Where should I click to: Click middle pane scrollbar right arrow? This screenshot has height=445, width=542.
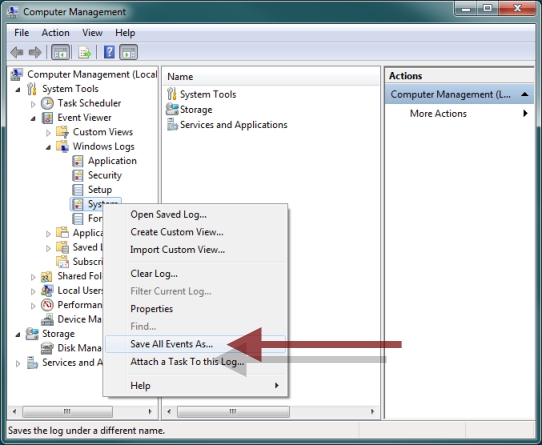[x=372, y=411]
